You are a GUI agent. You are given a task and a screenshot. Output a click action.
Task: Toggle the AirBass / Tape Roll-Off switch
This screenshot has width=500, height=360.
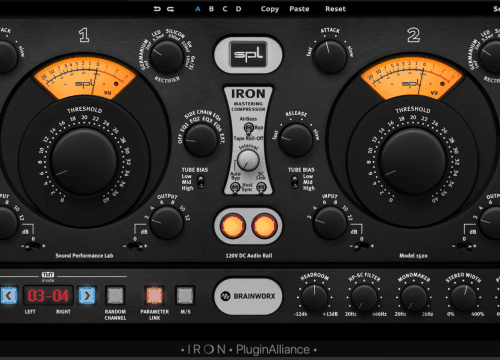coord(248,129)
